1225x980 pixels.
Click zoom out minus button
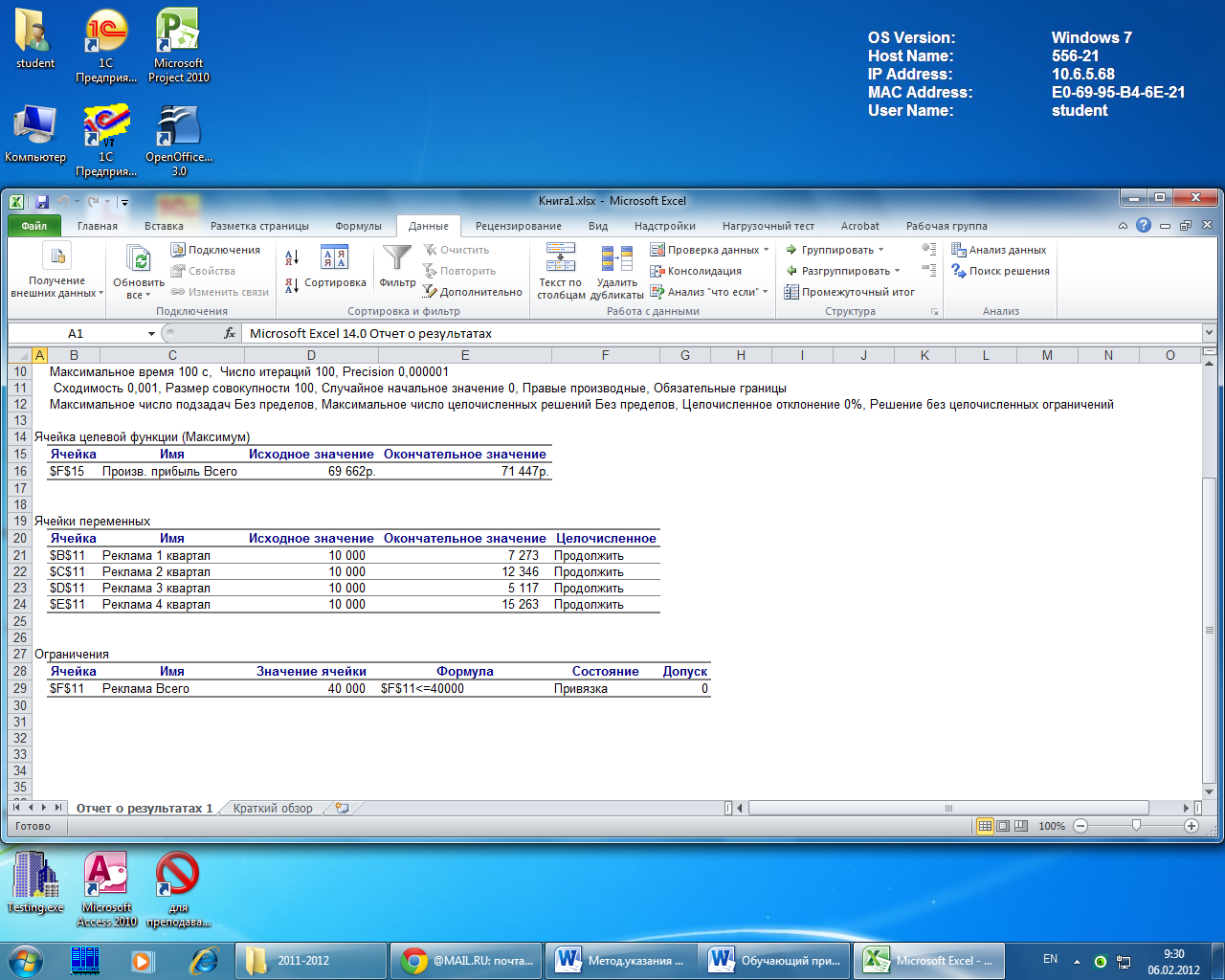coord(1080,826)
